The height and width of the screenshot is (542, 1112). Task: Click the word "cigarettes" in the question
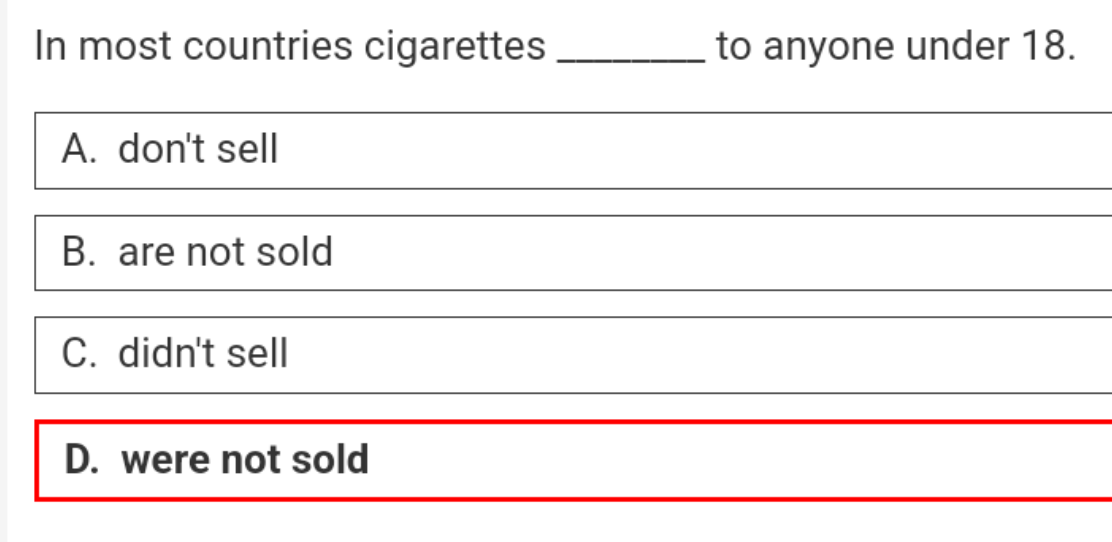coord(454,47)
